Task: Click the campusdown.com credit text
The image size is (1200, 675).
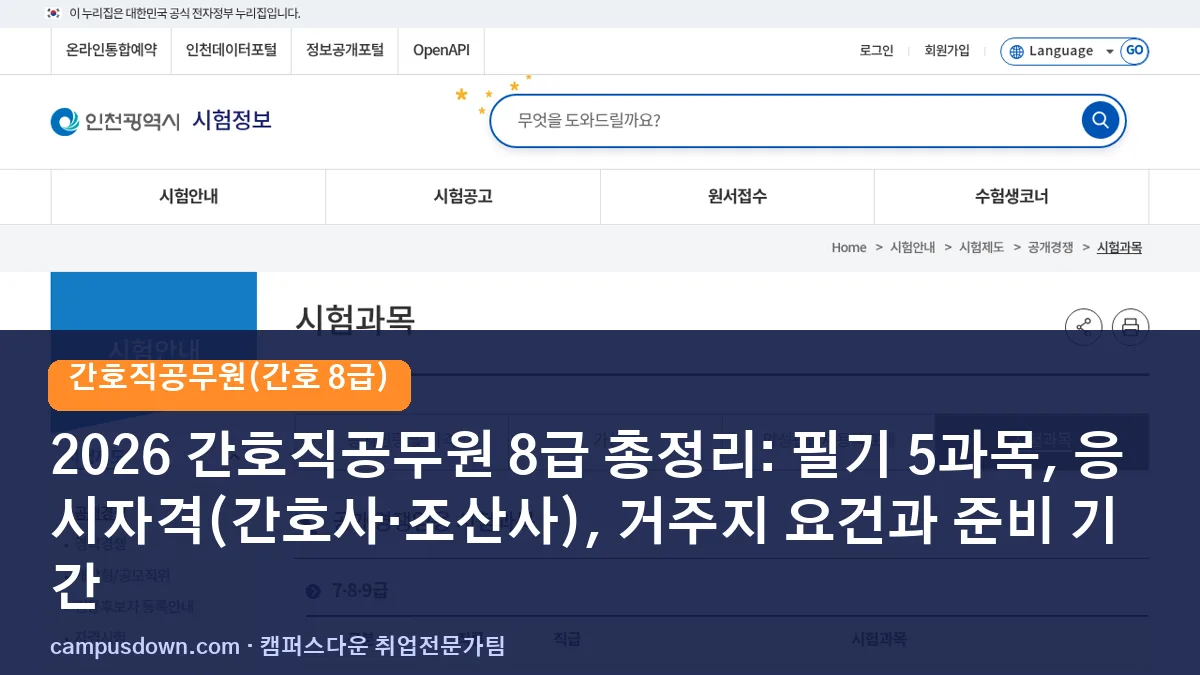Action: point(277,646)
